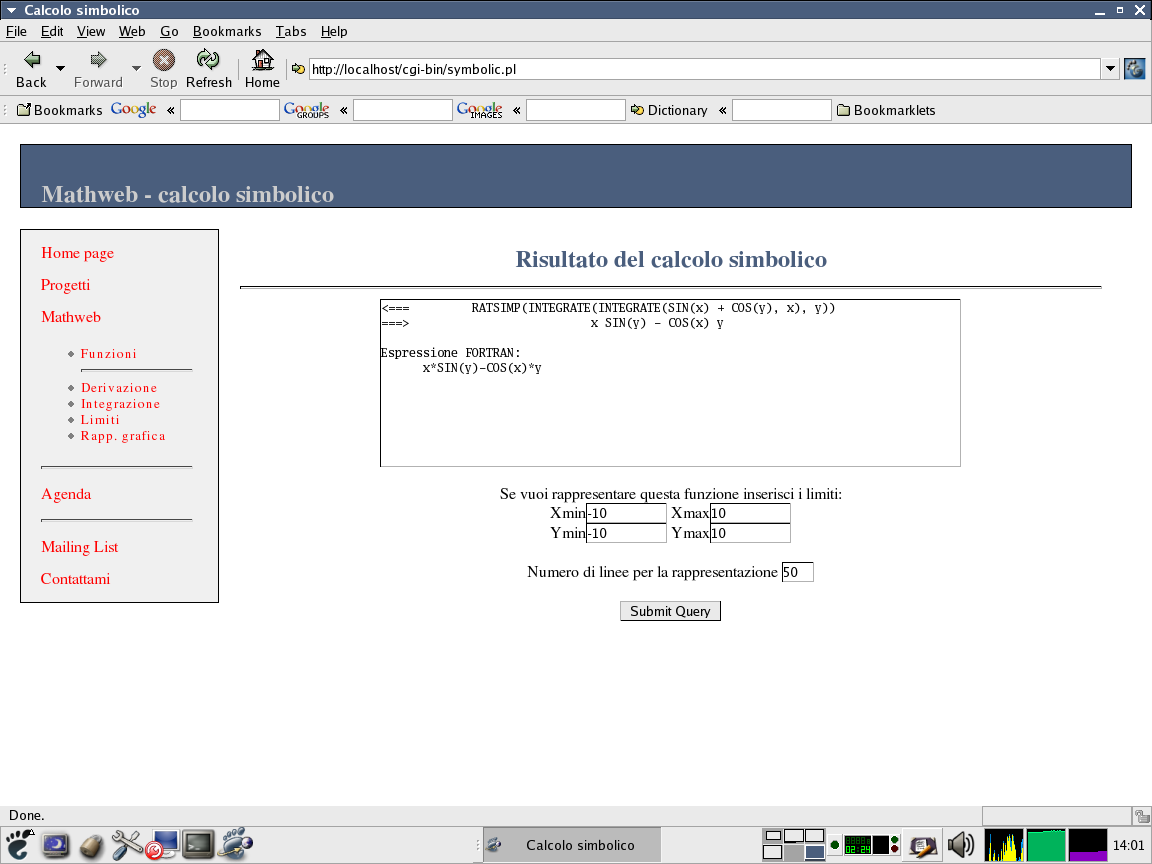This screenshot has width=1152, height=864.
Task: Open the Integrazione link in sidebar
Action: pyautogui.click(x=120, y=404)
